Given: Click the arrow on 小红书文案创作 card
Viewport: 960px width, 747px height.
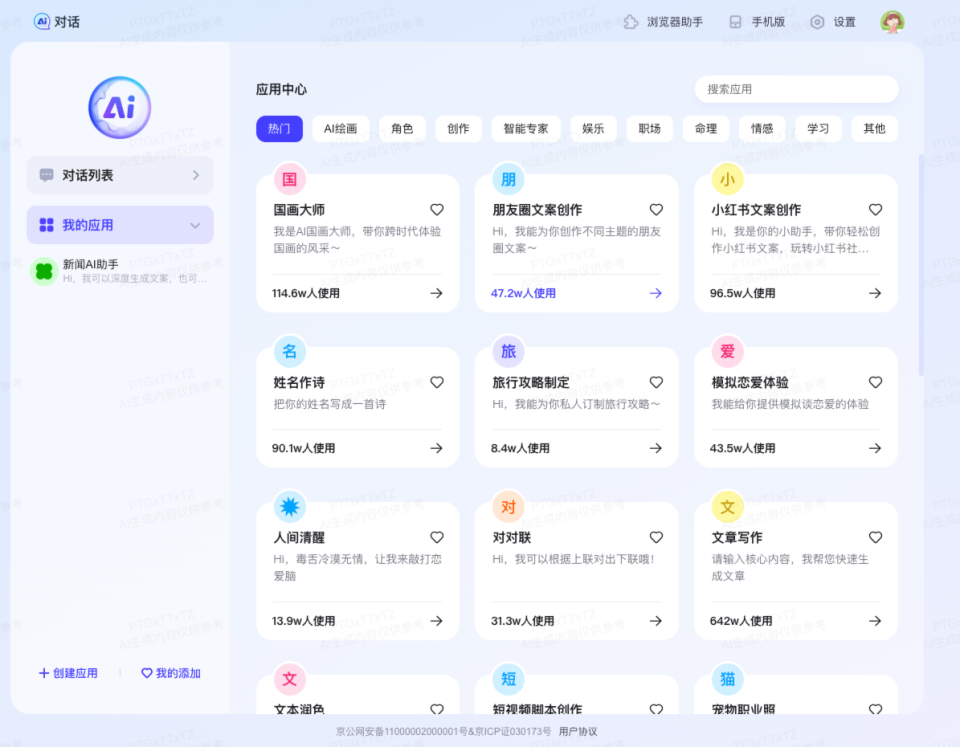Looking at the screenshot, I should [875, 293].
